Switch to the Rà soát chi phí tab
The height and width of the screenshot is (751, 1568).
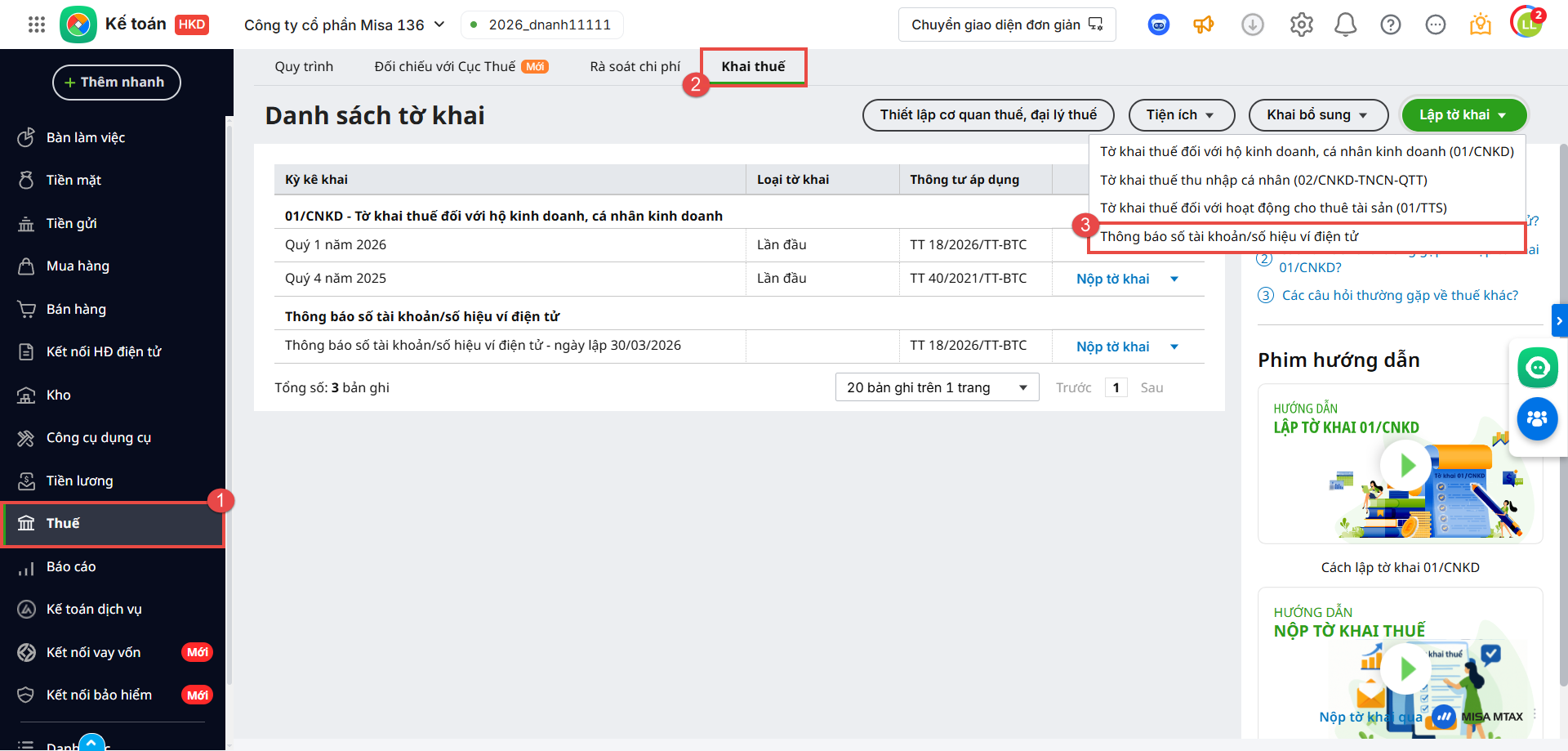[635, 66]
